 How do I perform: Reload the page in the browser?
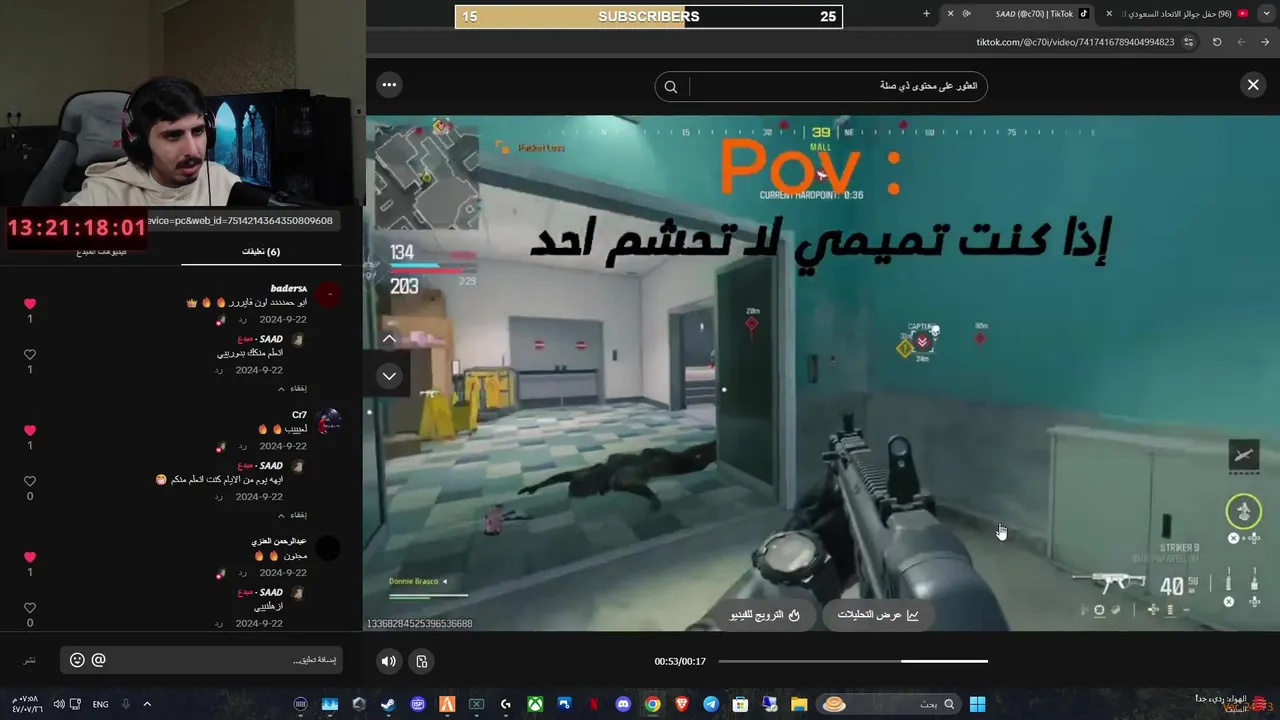[1217, 42]
